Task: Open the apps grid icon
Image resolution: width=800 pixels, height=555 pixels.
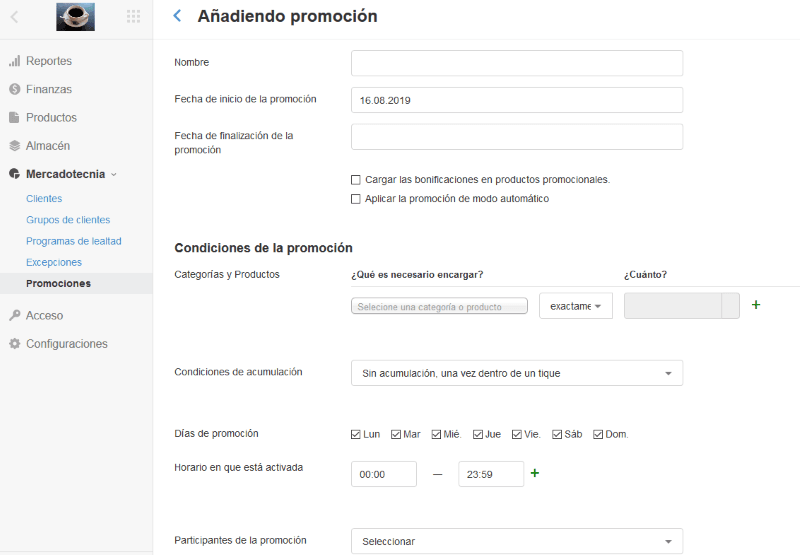Action: click(x=133, y=17)
